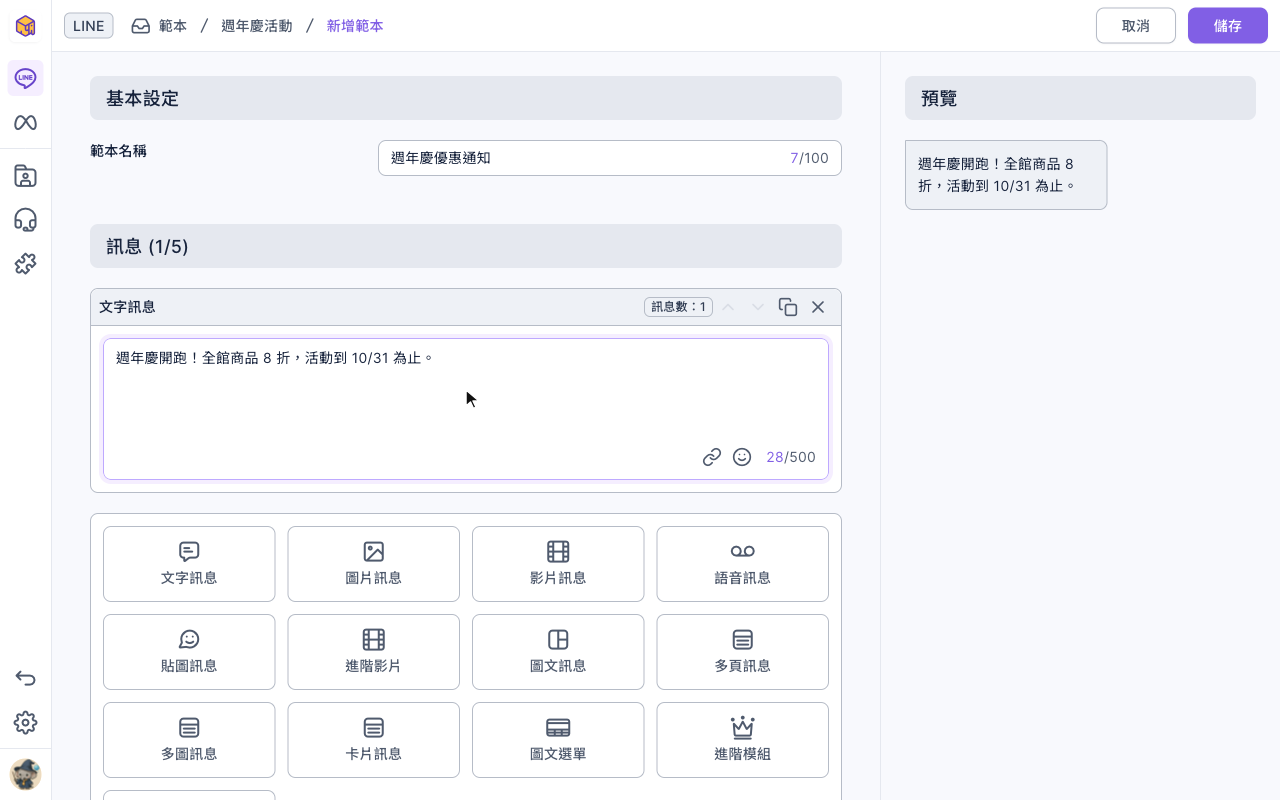Click the 基本設定 section header
Image resolution: width=1280 pixels, height=800 pixels.
point(466,98)
